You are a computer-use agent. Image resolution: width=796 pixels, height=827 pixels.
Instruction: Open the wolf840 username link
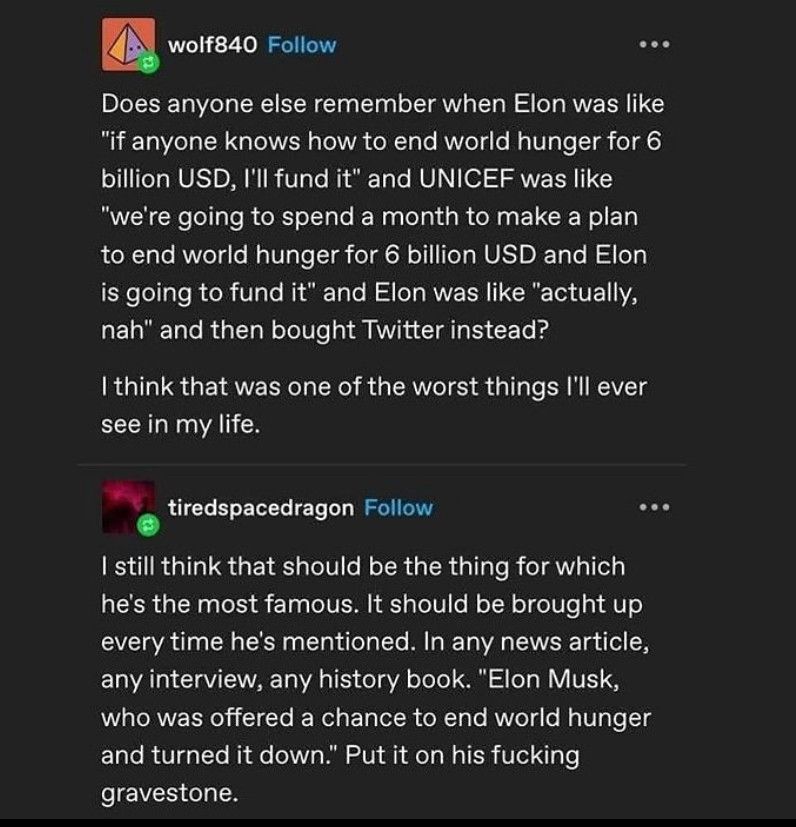(213, 45)
